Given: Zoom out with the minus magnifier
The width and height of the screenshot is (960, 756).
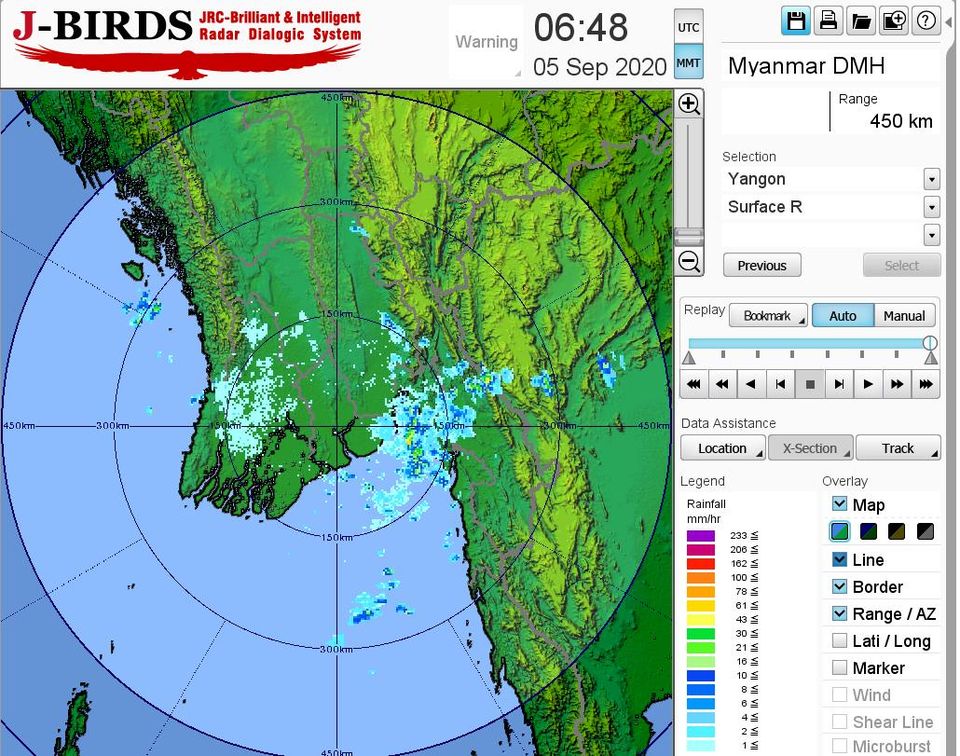Looking at the screenshot, I should [x=689, y=262].
